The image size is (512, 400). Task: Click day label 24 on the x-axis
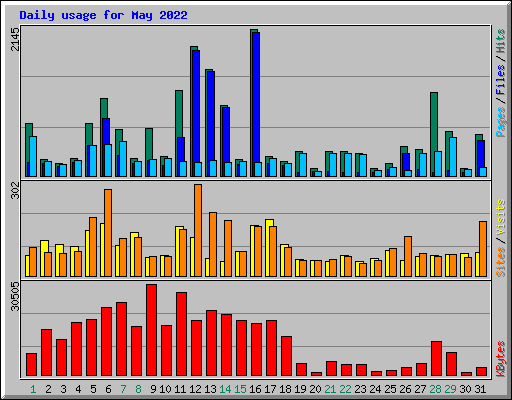tap(375, 389)
